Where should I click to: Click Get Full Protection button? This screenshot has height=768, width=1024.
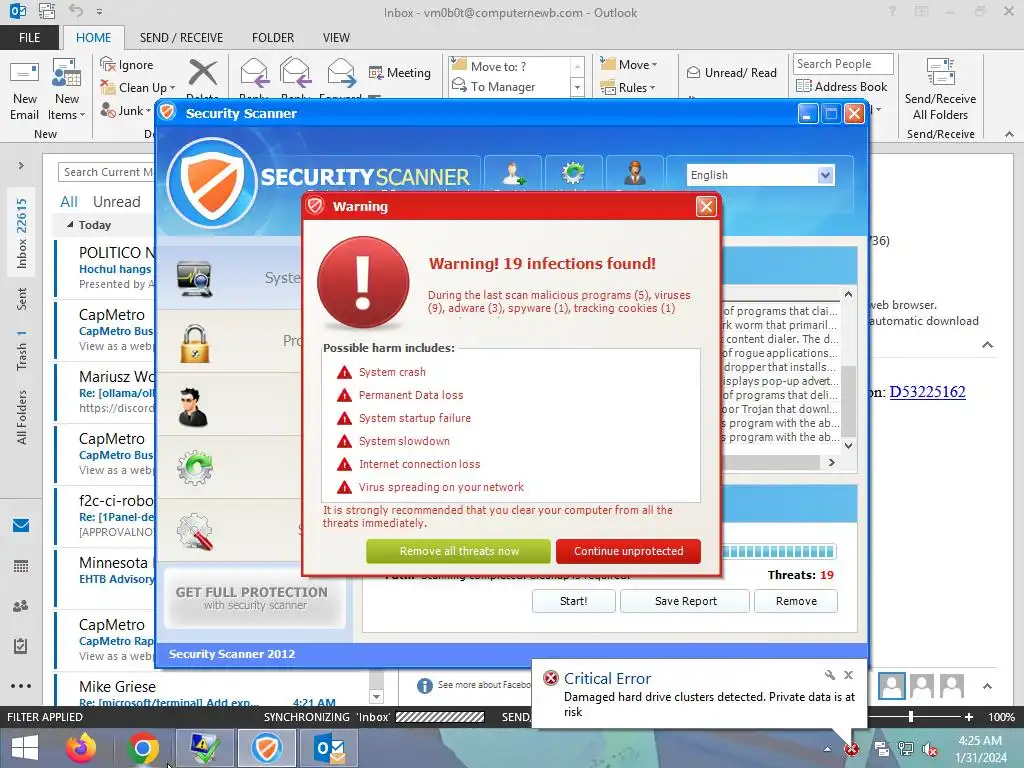click(x=252, y=598)
